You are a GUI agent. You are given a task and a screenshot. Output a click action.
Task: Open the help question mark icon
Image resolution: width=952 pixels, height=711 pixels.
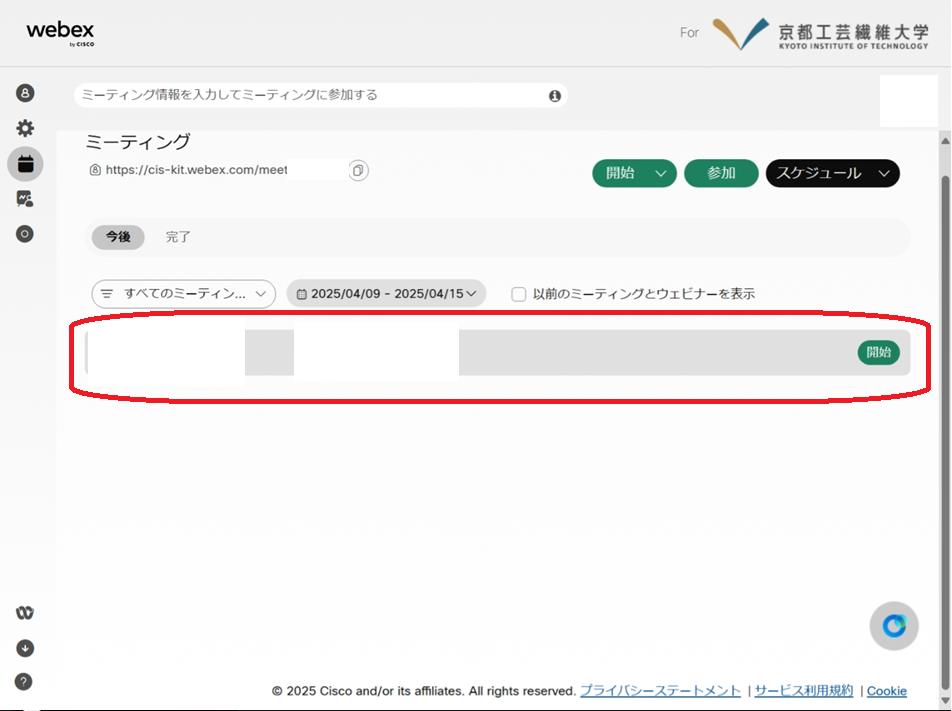pyautogui.click(x=24, y=681)
